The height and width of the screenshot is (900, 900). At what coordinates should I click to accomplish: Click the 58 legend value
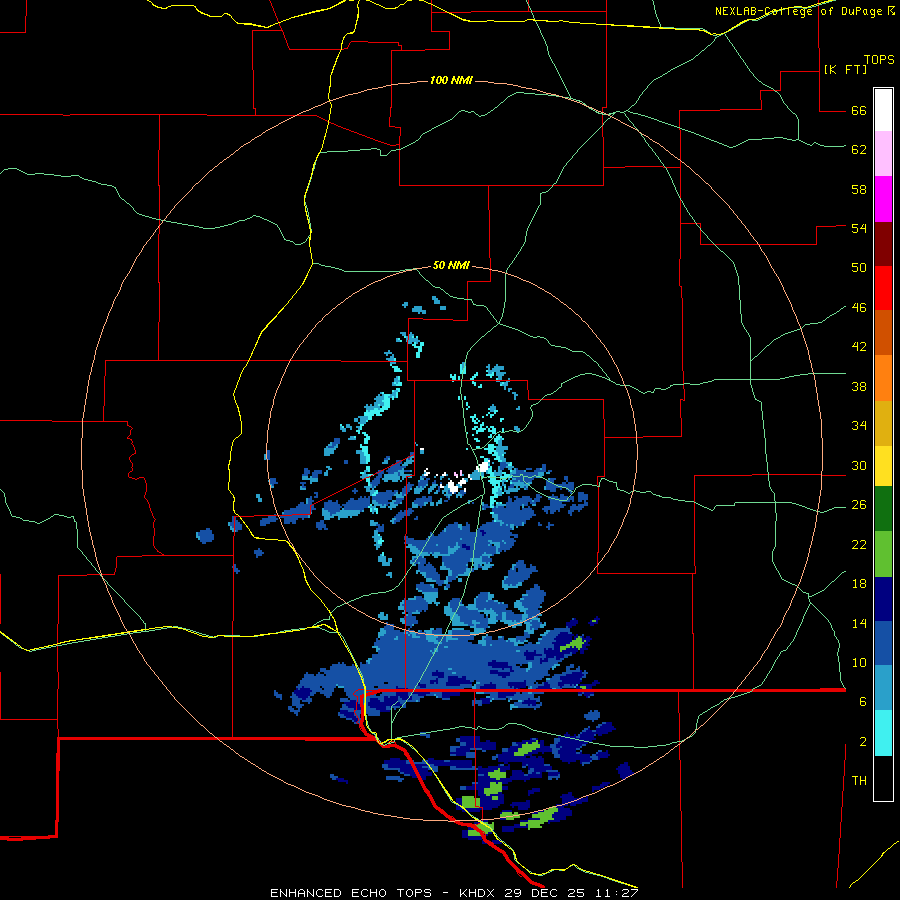pyautogui.click(x=859, y=189)
